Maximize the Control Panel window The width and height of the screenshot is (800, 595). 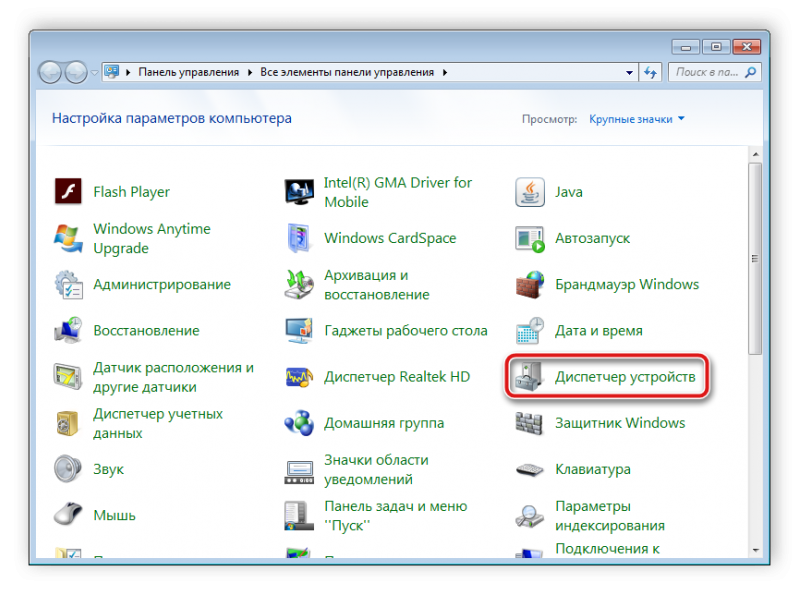tap(716, 47)
